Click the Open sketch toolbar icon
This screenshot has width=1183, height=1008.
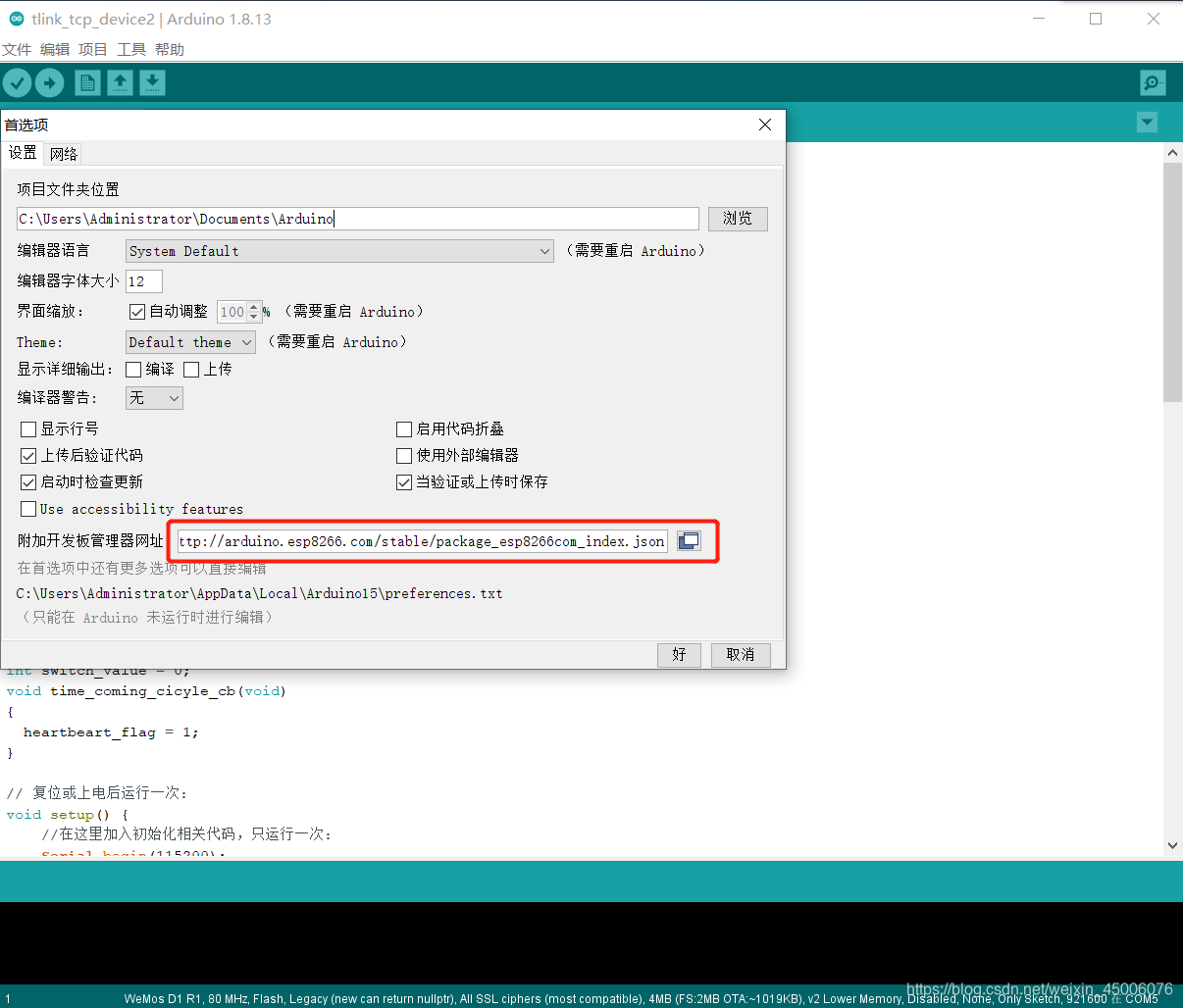[x=119, y=82]
